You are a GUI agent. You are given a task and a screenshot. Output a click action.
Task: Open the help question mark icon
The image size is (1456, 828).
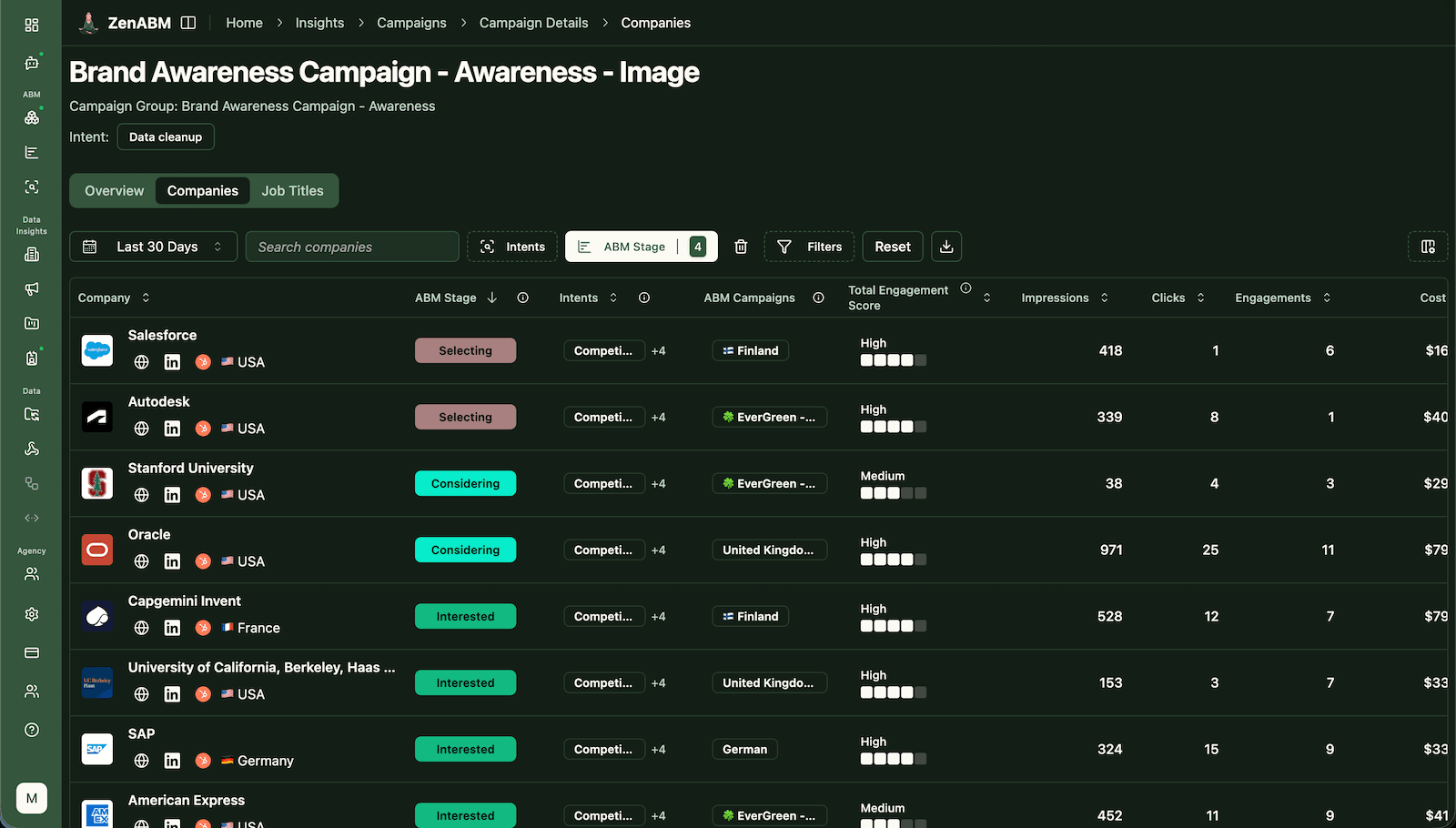pos(31,729)
